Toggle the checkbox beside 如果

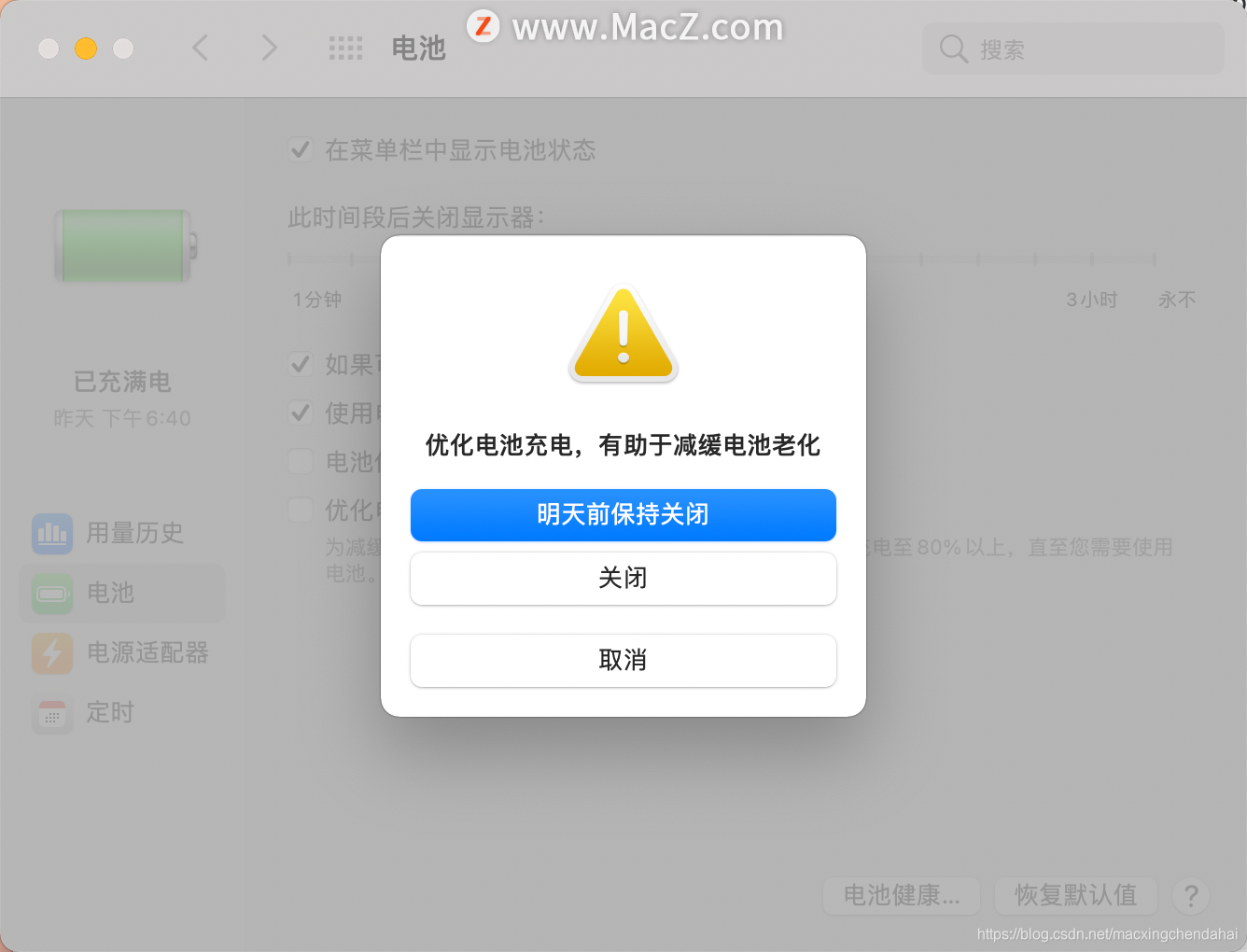(x=300, y=364)
